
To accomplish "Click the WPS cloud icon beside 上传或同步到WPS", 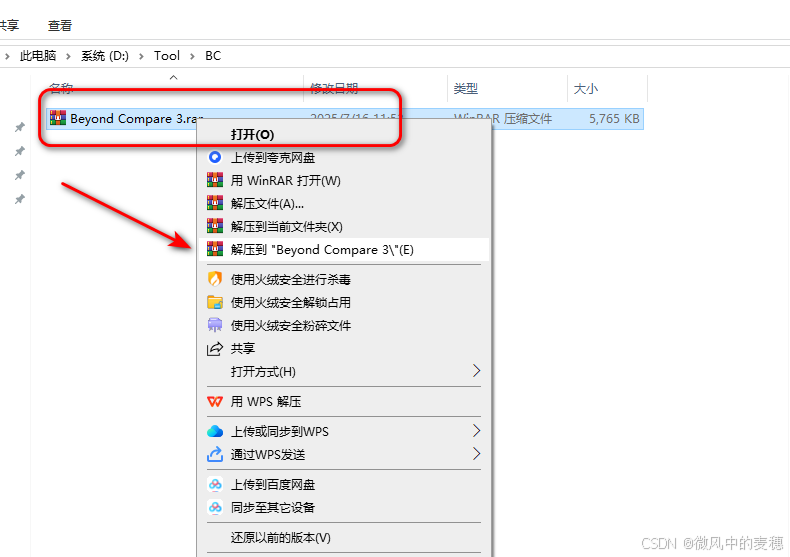I will (215, 431).
